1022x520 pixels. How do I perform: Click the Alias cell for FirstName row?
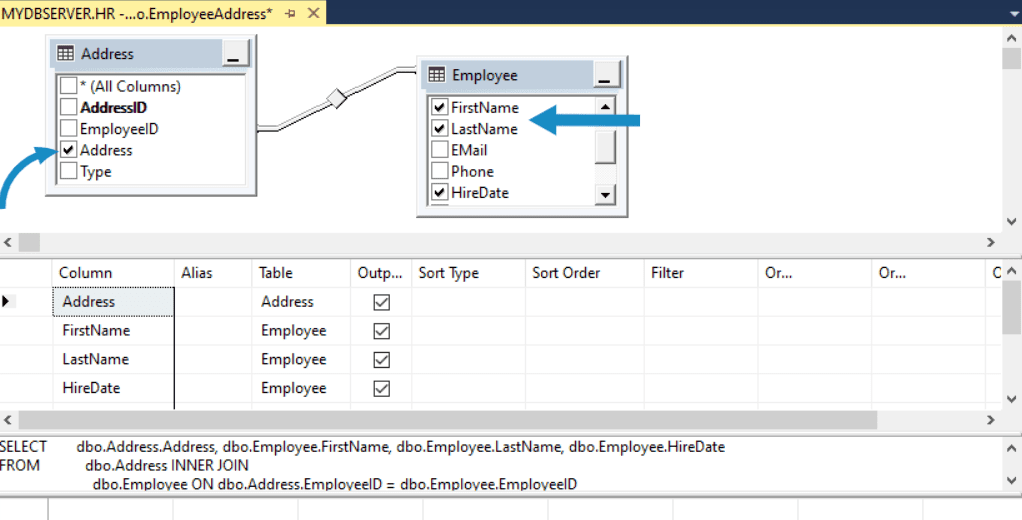[x=212, y=331]
